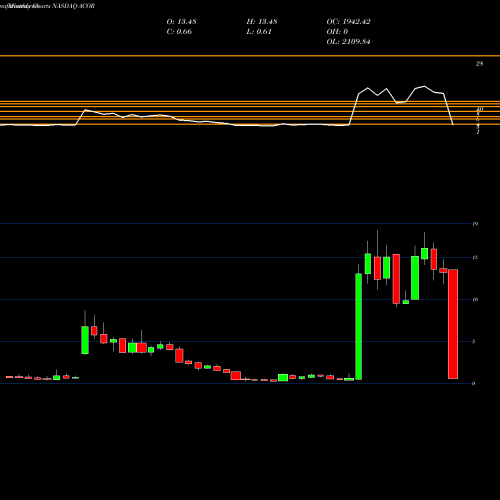500x500 pixels.
Task: Click the '15' price axis label
Action: click(x=475, y=257)
